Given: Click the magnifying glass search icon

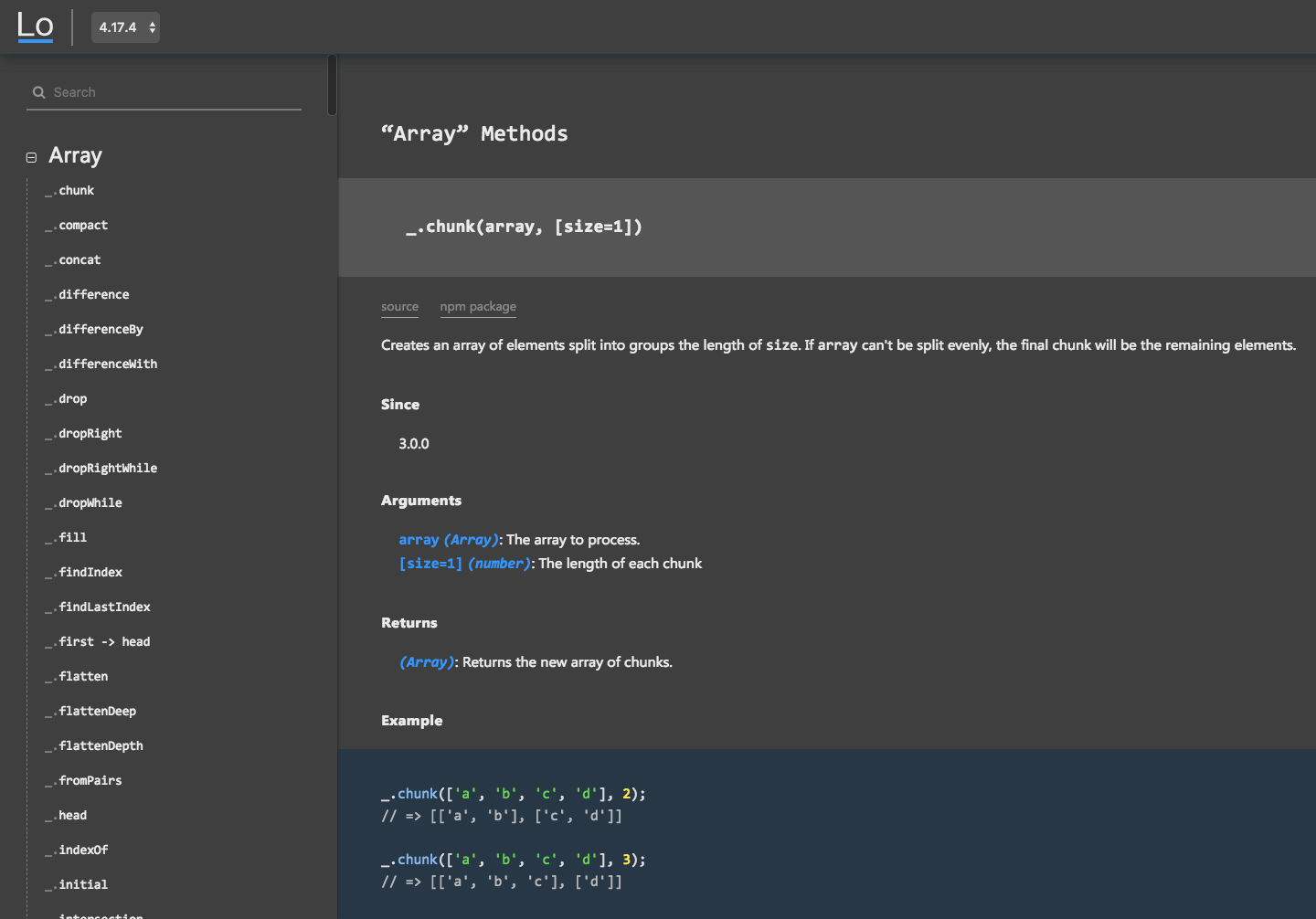Looking at the screenshot, I should pyautogui.click(x=38, y=92).
